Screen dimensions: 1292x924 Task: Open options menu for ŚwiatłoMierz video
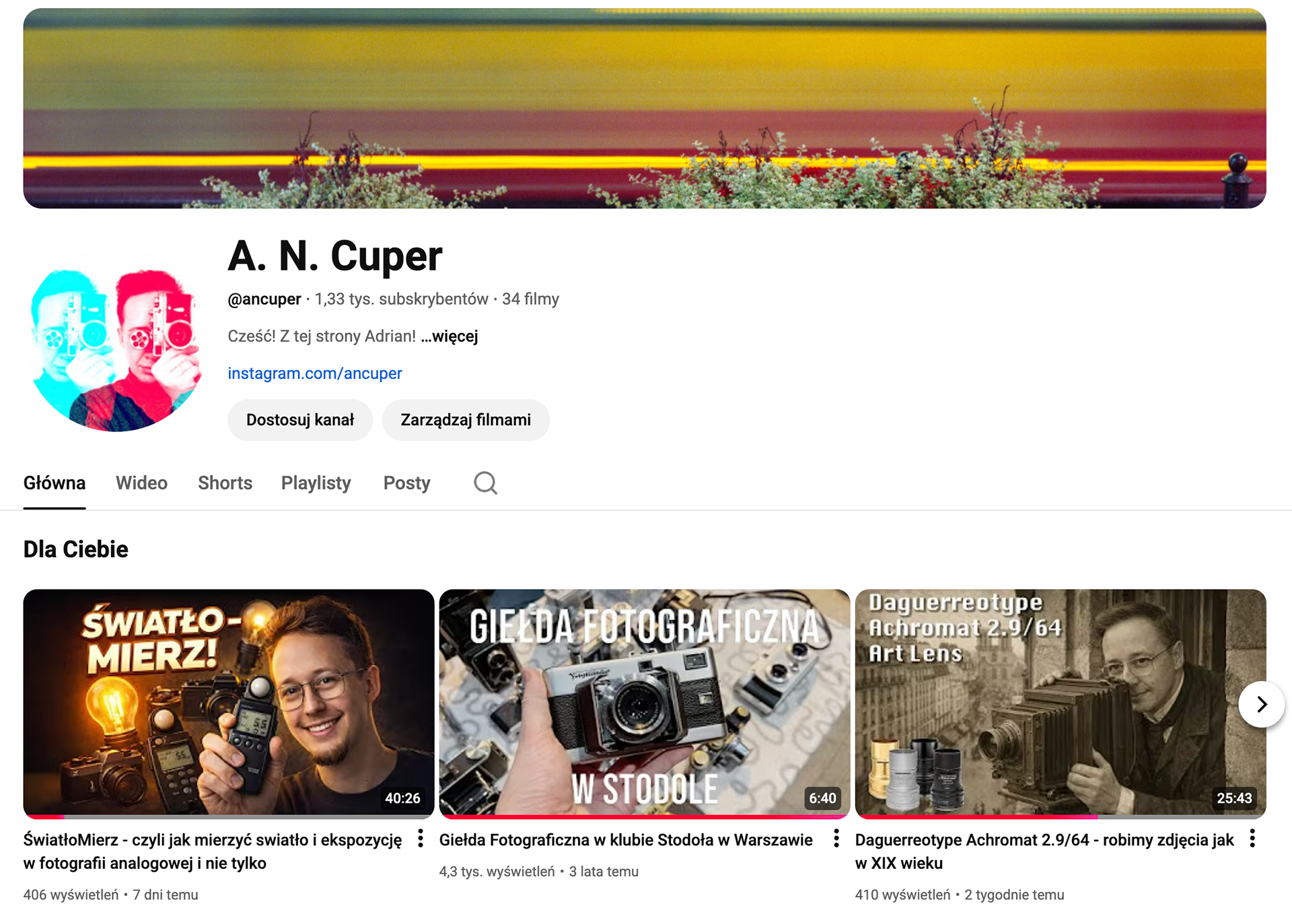click(x=421, y=839)
